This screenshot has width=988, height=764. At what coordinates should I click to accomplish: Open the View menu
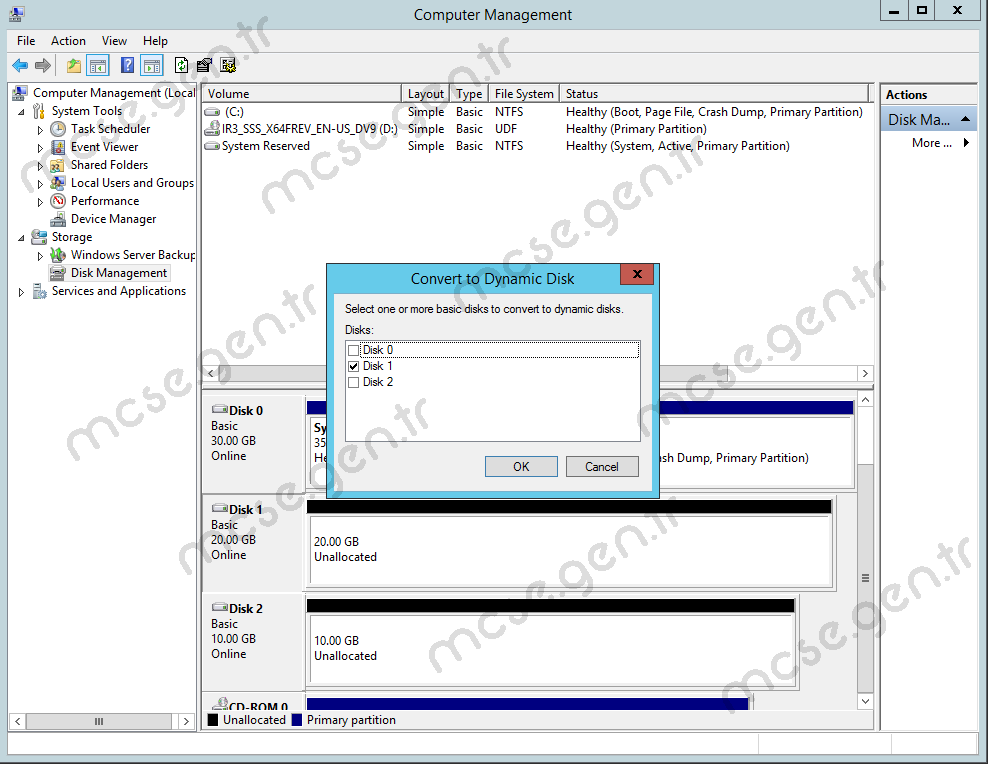tap(114, 41)
